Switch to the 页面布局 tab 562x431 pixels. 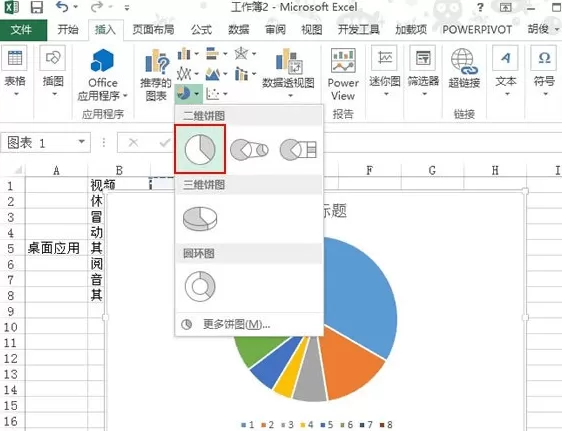pos(153,30)
